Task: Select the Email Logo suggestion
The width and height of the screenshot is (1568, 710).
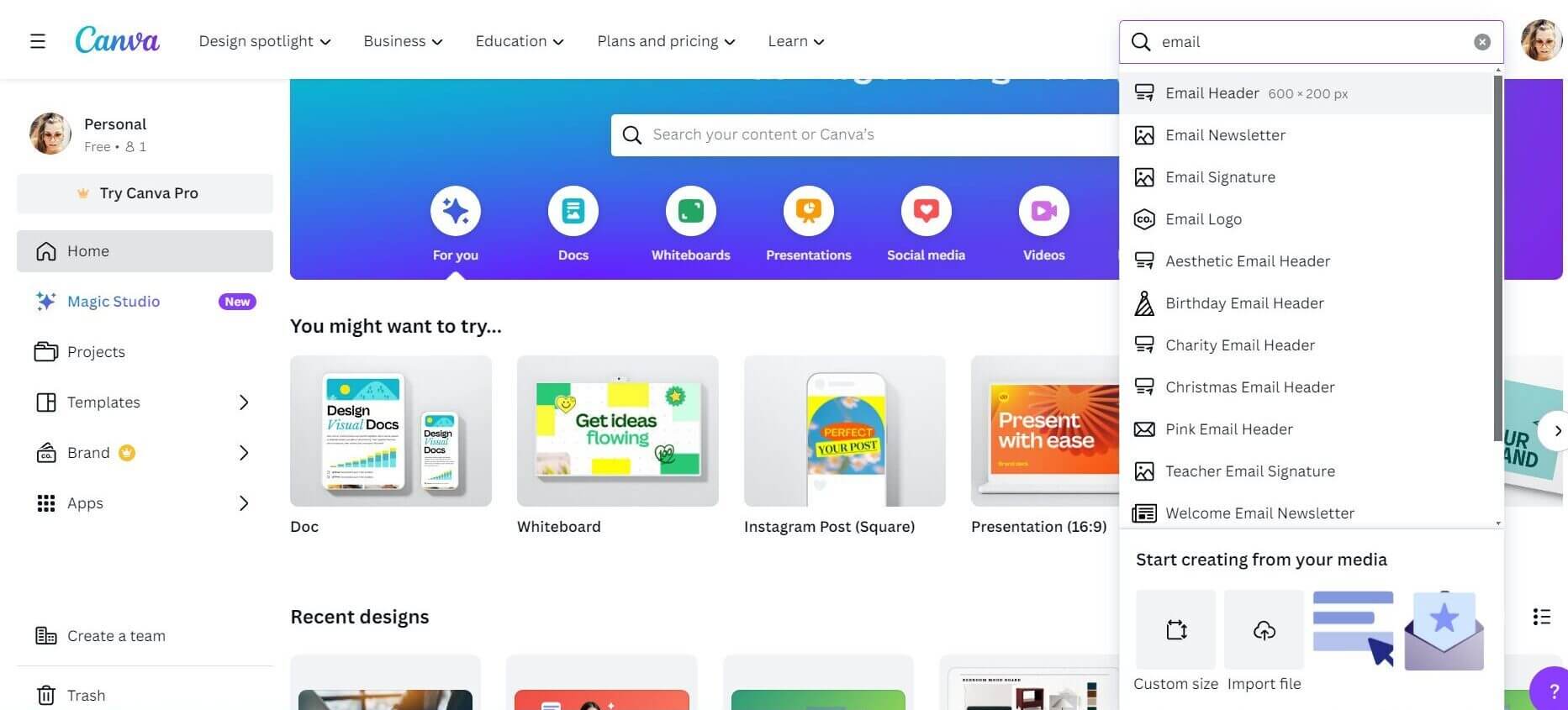Action: [x=1307, y=219]
